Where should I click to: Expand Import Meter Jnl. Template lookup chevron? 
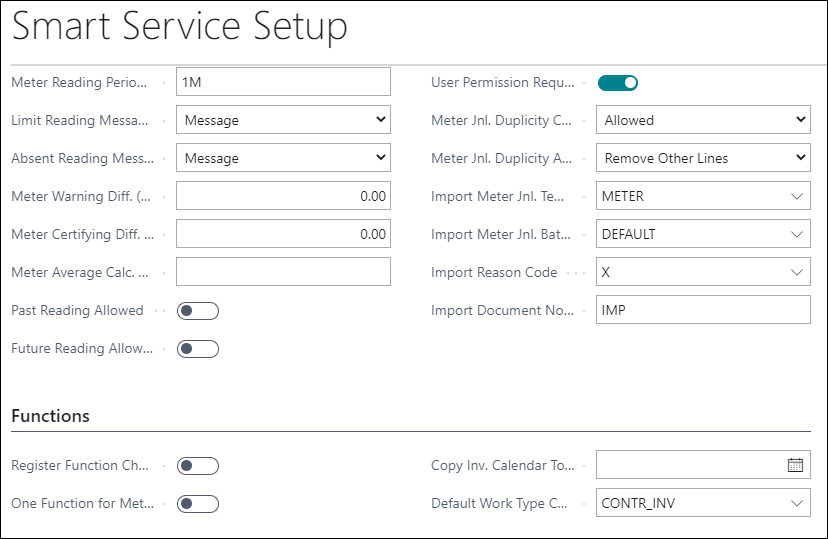tap(797, 196)
